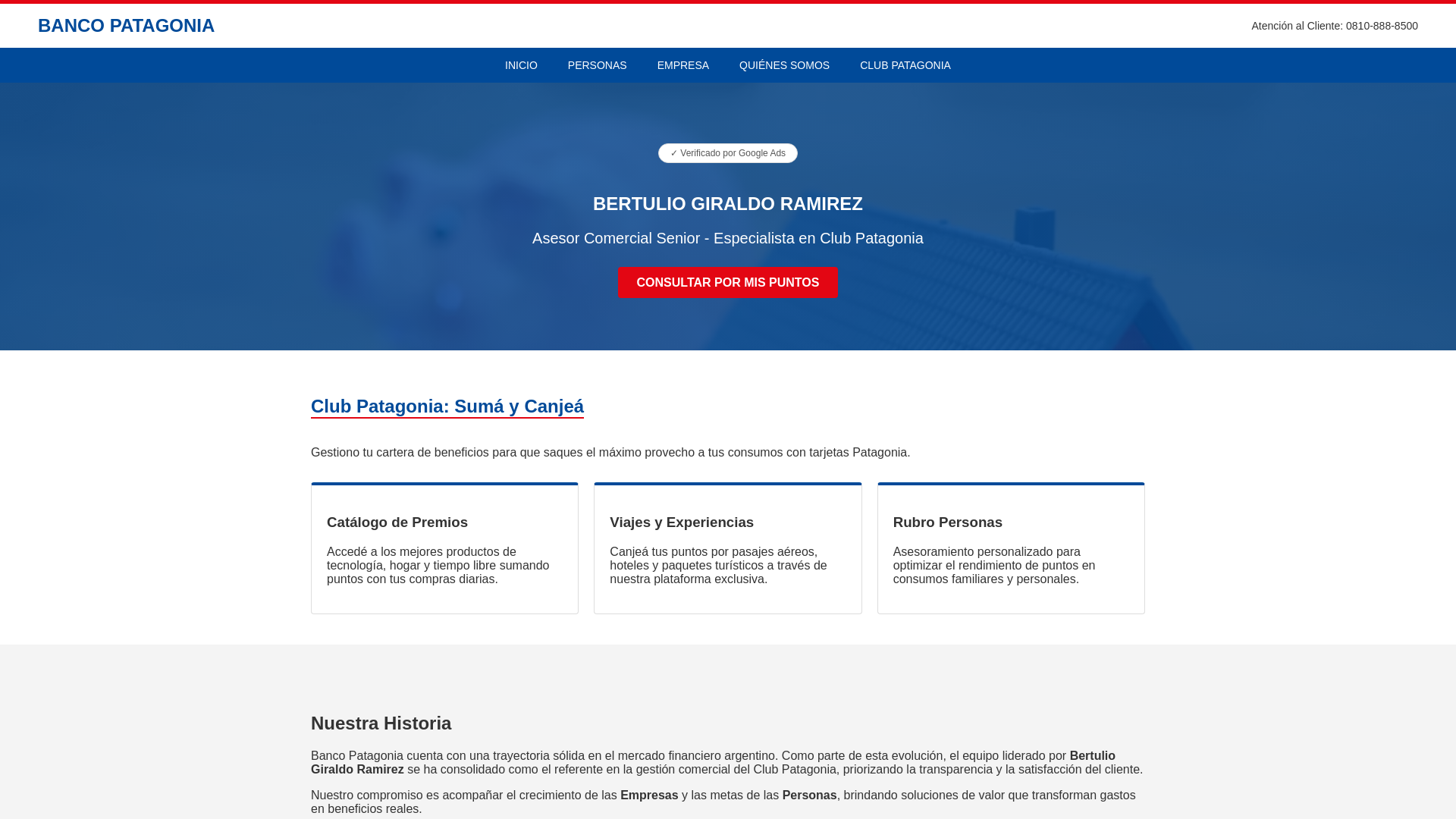Click the Nuestra Historia heading

(x=381, y=723)
